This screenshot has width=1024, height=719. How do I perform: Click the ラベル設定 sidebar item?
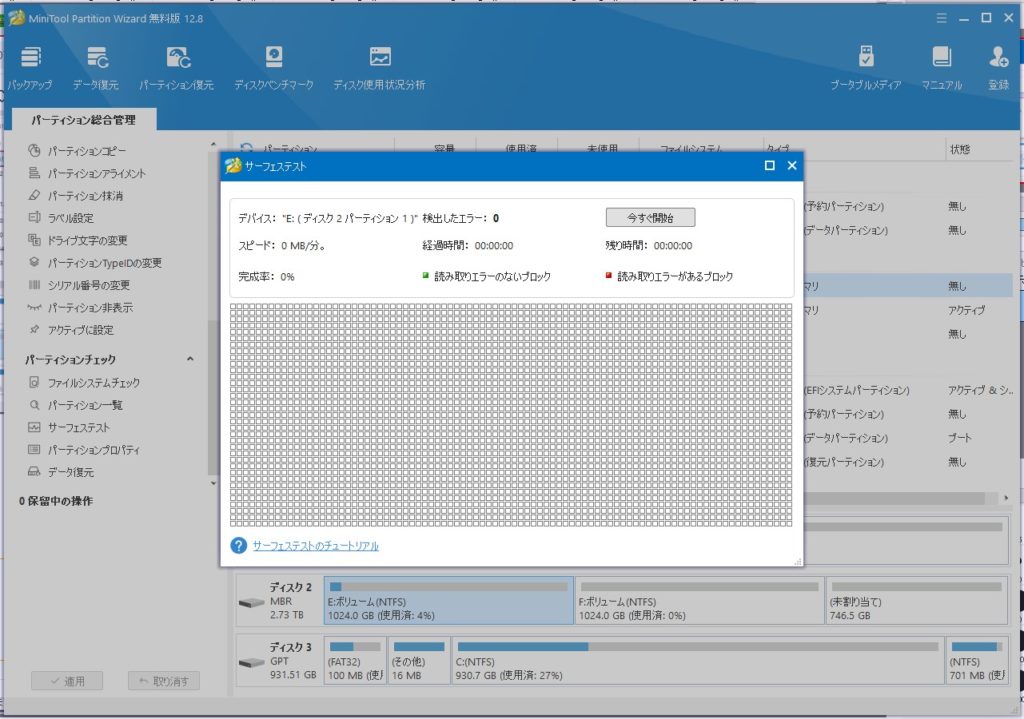tap(71, 218)
